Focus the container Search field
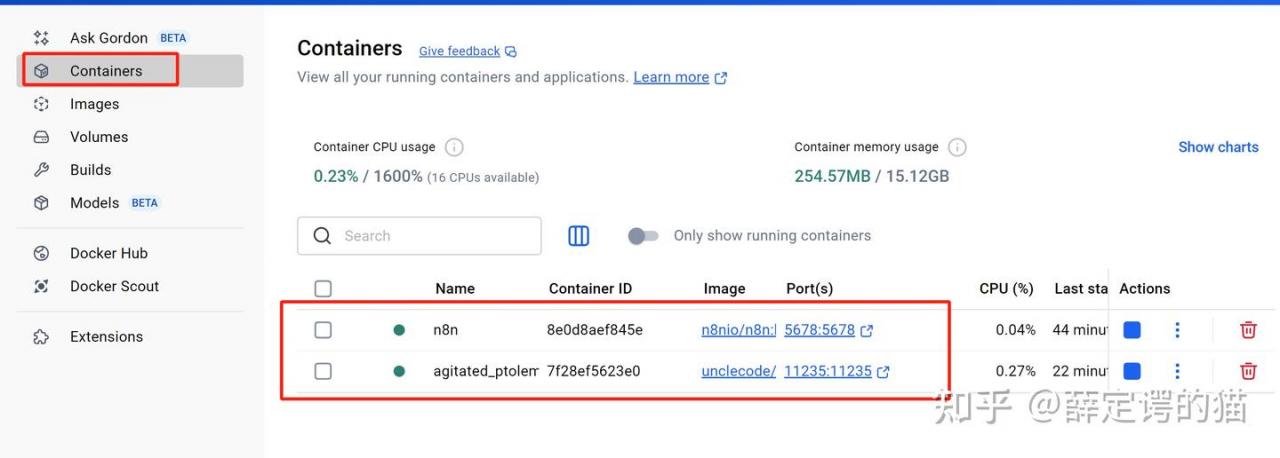Image resolution: width=1280 pixels, height=458 pixels. (x=419, y=236)
